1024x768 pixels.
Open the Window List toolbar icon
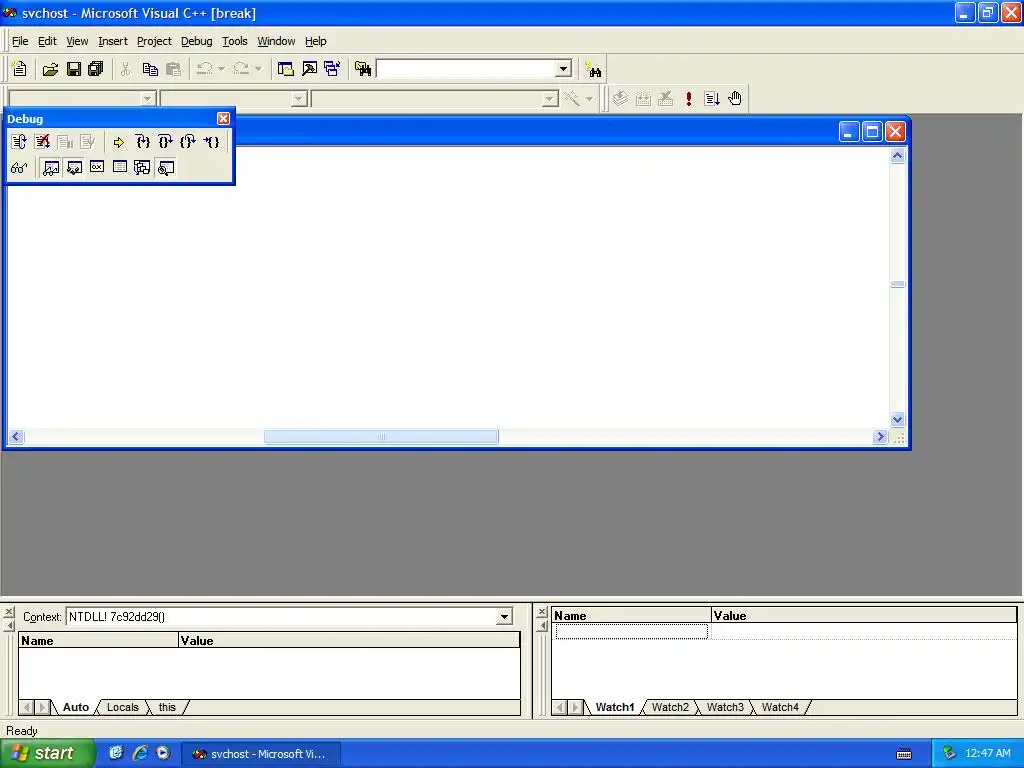332,69
